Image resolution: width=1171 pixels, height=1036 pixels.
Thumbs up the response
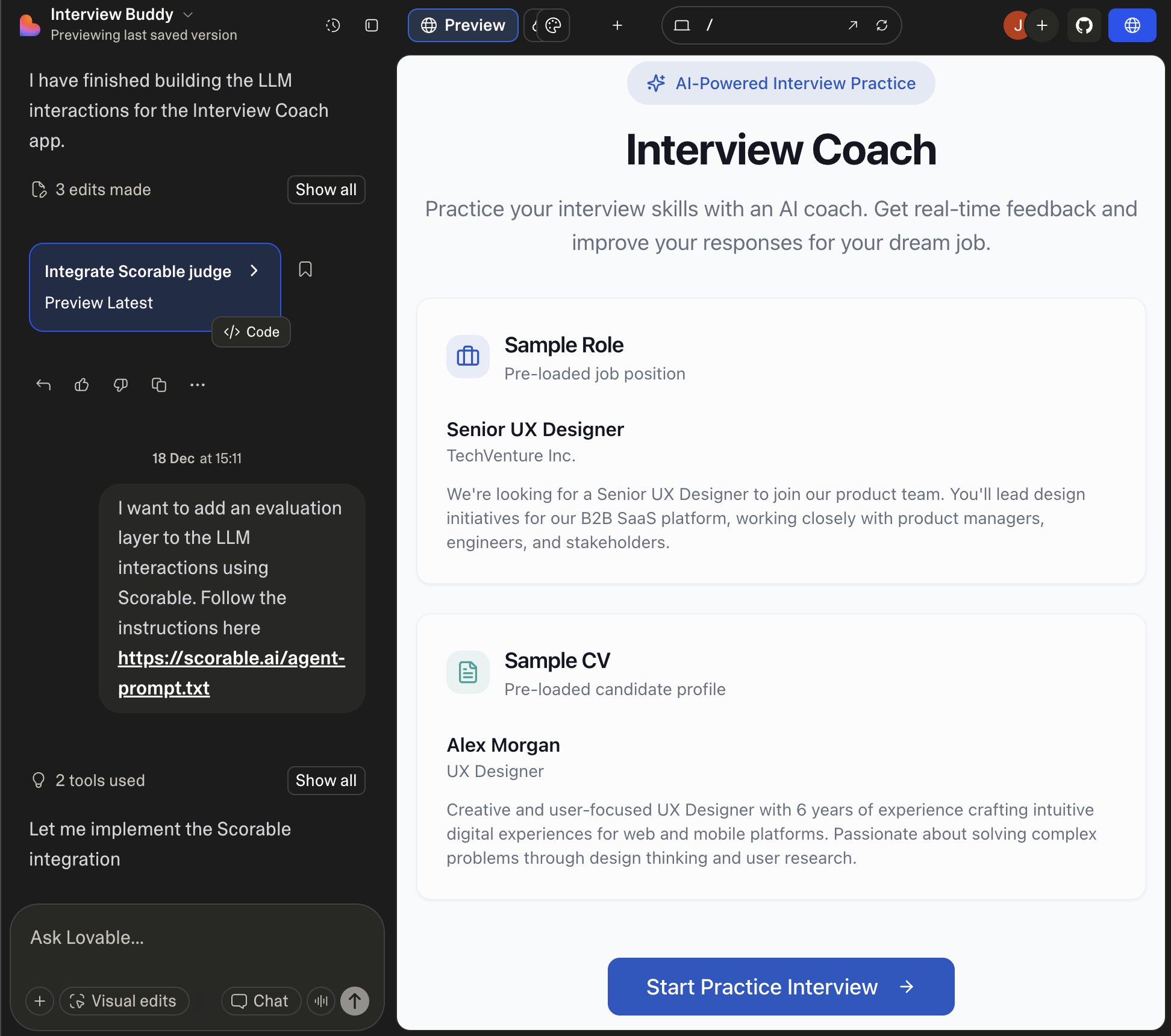[82, 385]
